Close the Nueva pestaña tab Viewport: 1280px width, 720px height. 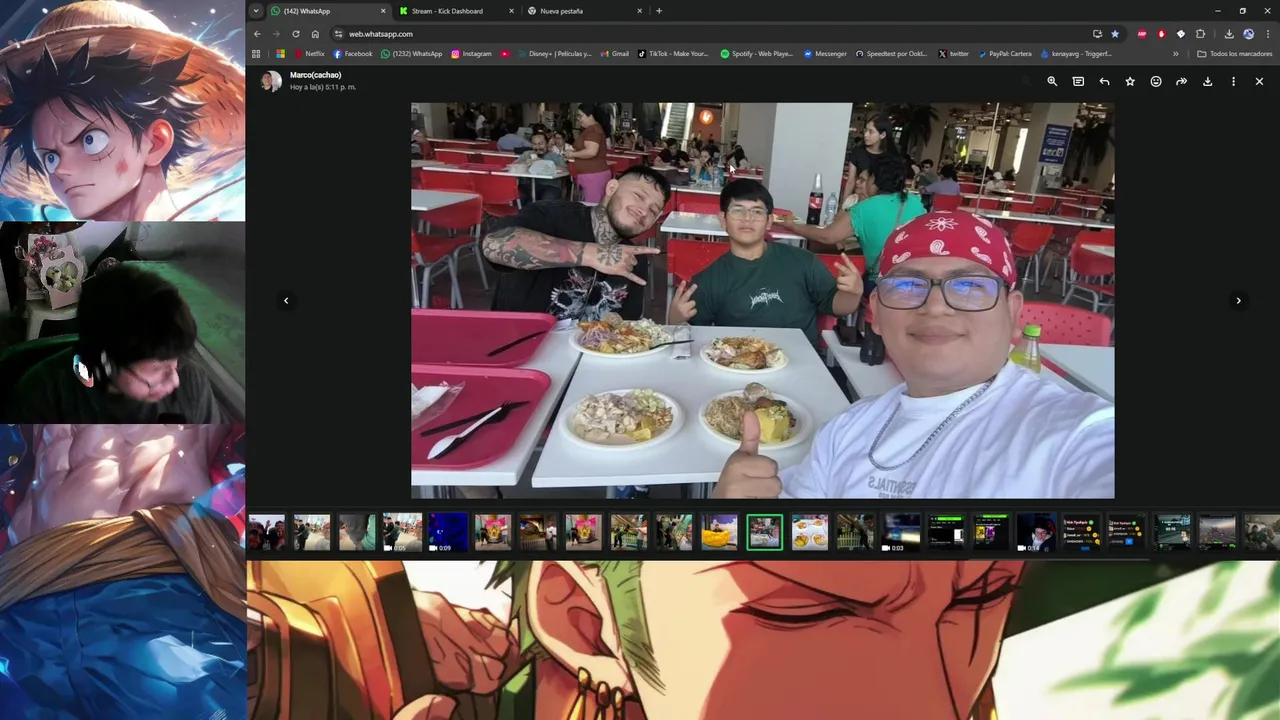coord(640,11)
